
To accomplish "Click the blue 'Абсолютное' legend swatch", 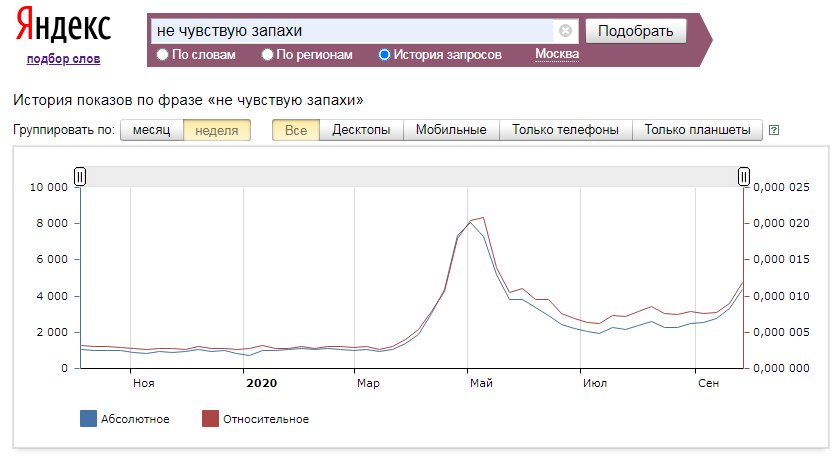I will click(88, 419).
